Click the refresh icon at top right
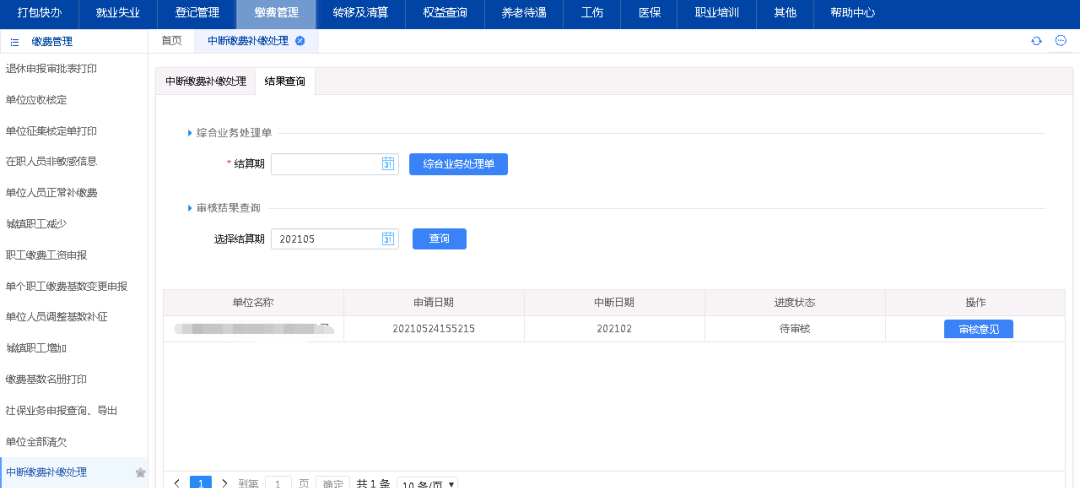The width and height of the screenshot is (1080, 488). pyautogui.click(x=1037, y=41)
